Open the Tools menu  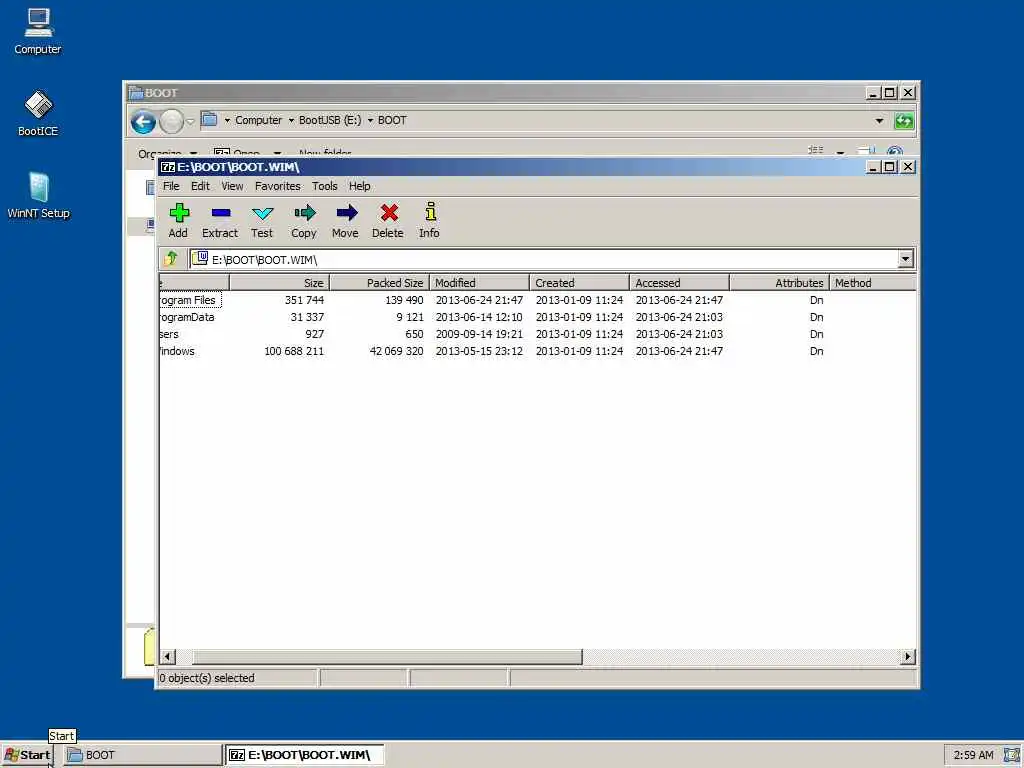(x=325, y=186)
